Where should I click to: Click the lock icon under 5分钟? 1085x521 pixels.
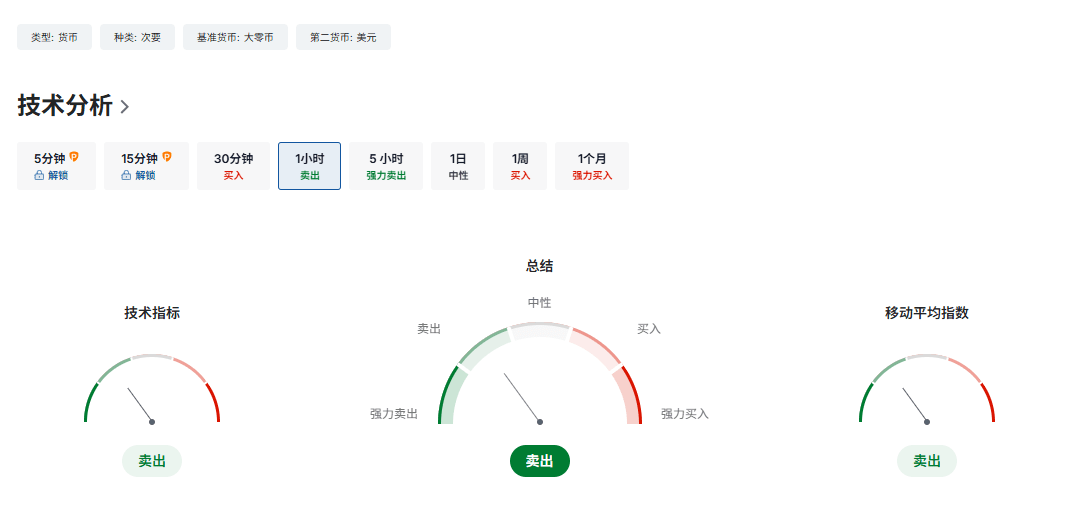(39, 176)
